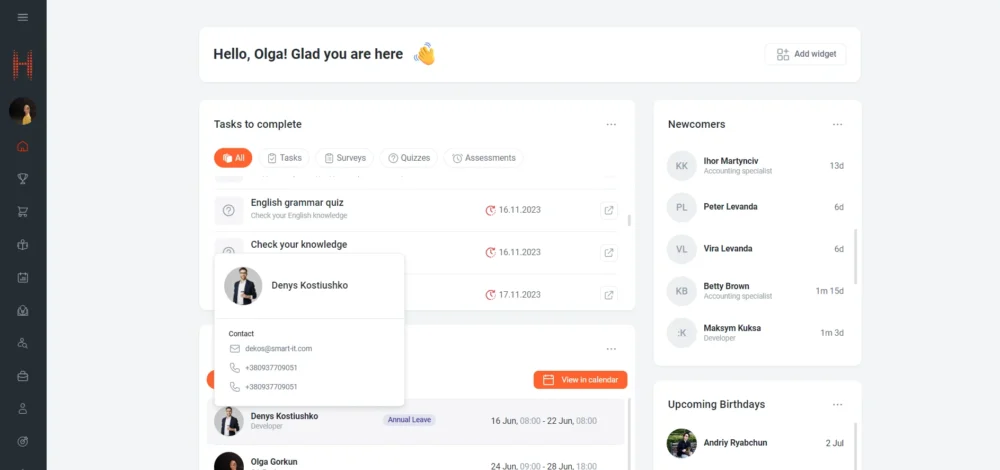The width and height of the screenshot is (1000, 470).
Task: Open the briefcase icon in sidebar
Action: tap(23, 376)
